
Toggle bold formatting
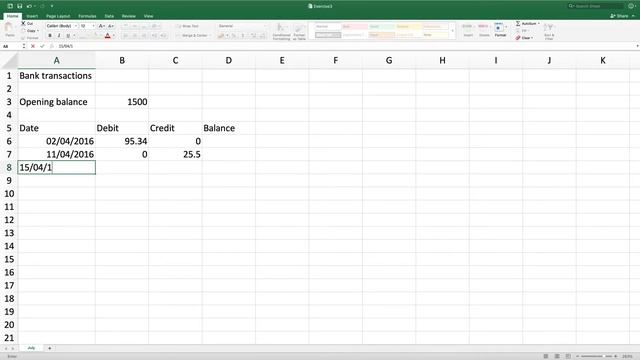tap(50, 36)
